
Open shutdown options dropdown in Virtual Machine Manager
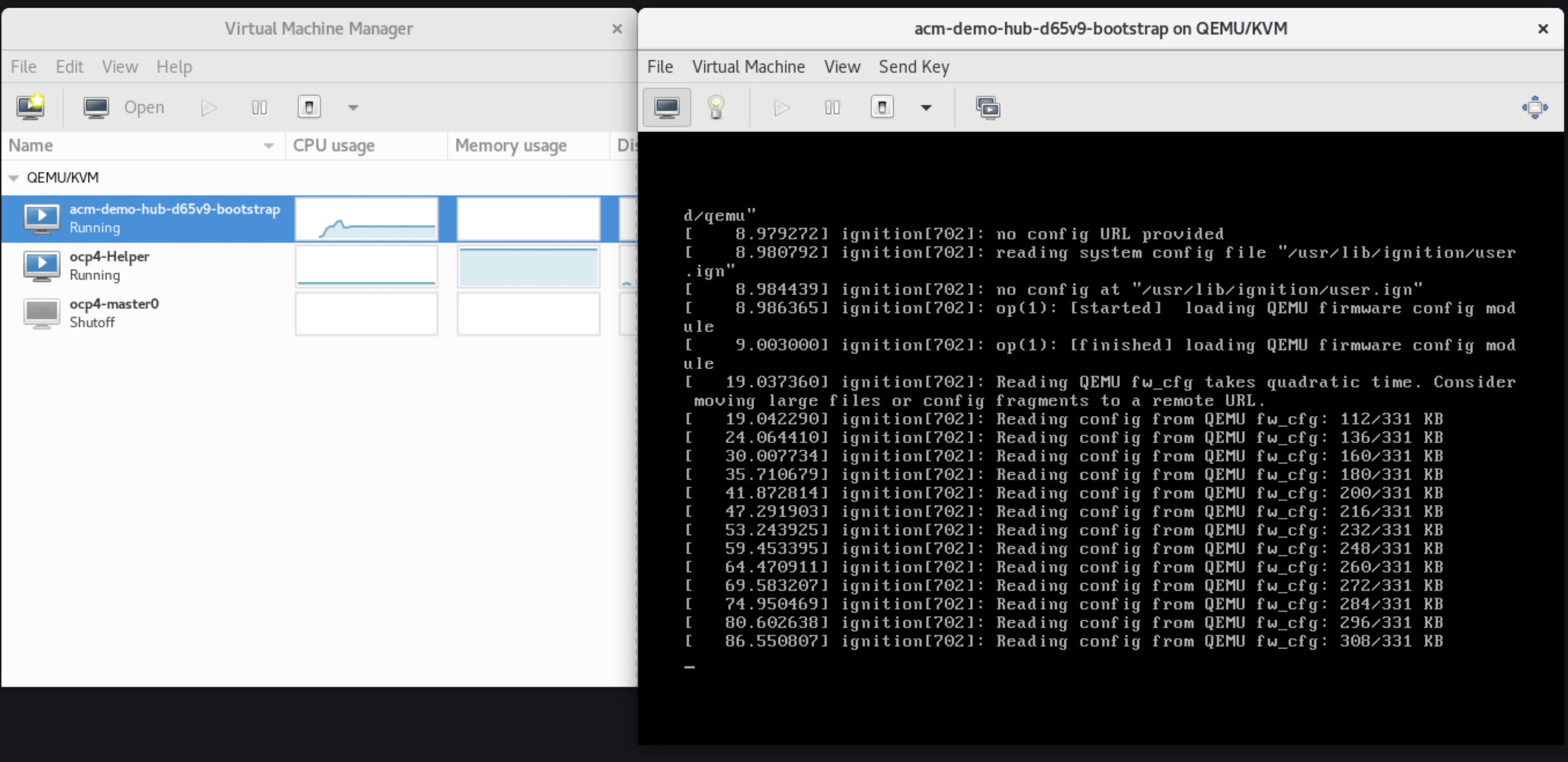click(353, 107)
